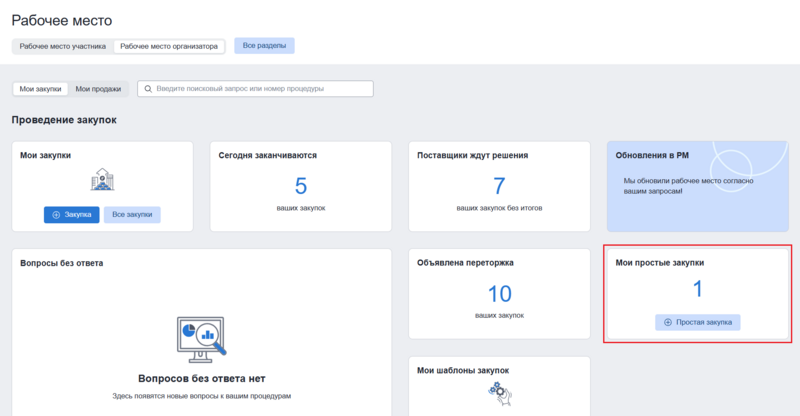This screenshot has height=416, width=800.
Task: Click the building icon in Мои закупки card
Action: pos(102,181)
